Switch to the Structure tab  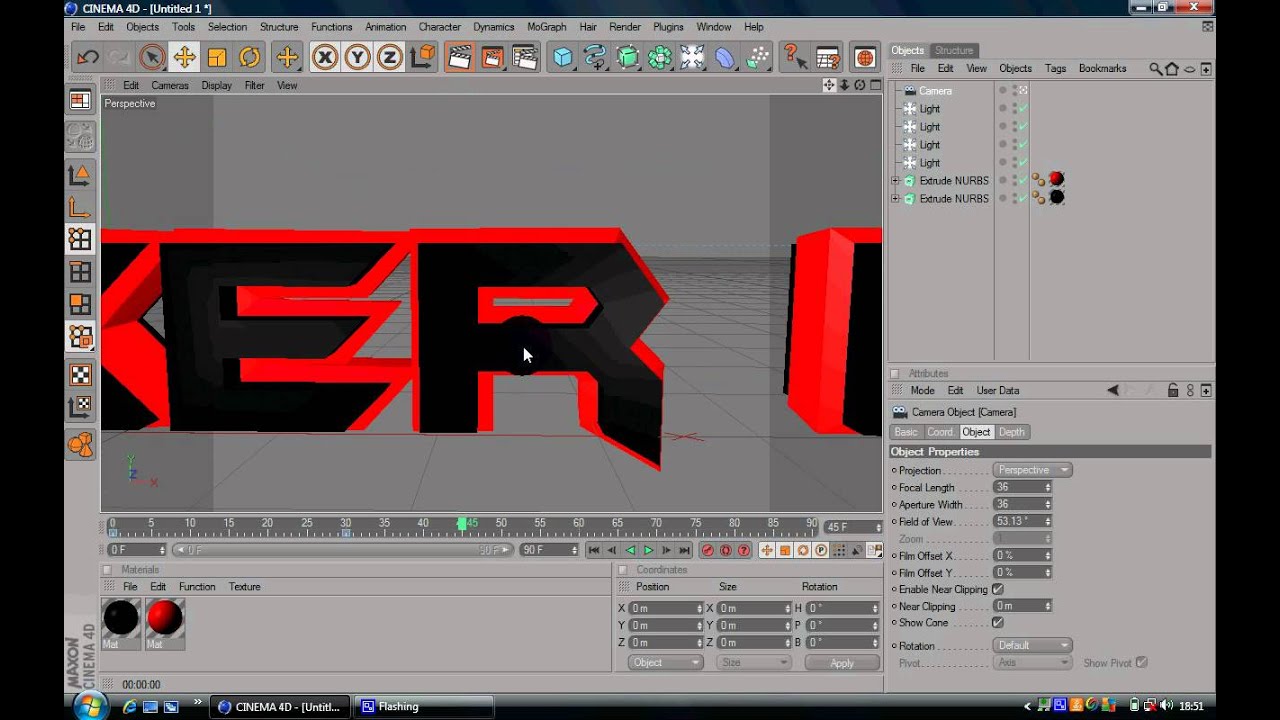[x=953, y=50]
